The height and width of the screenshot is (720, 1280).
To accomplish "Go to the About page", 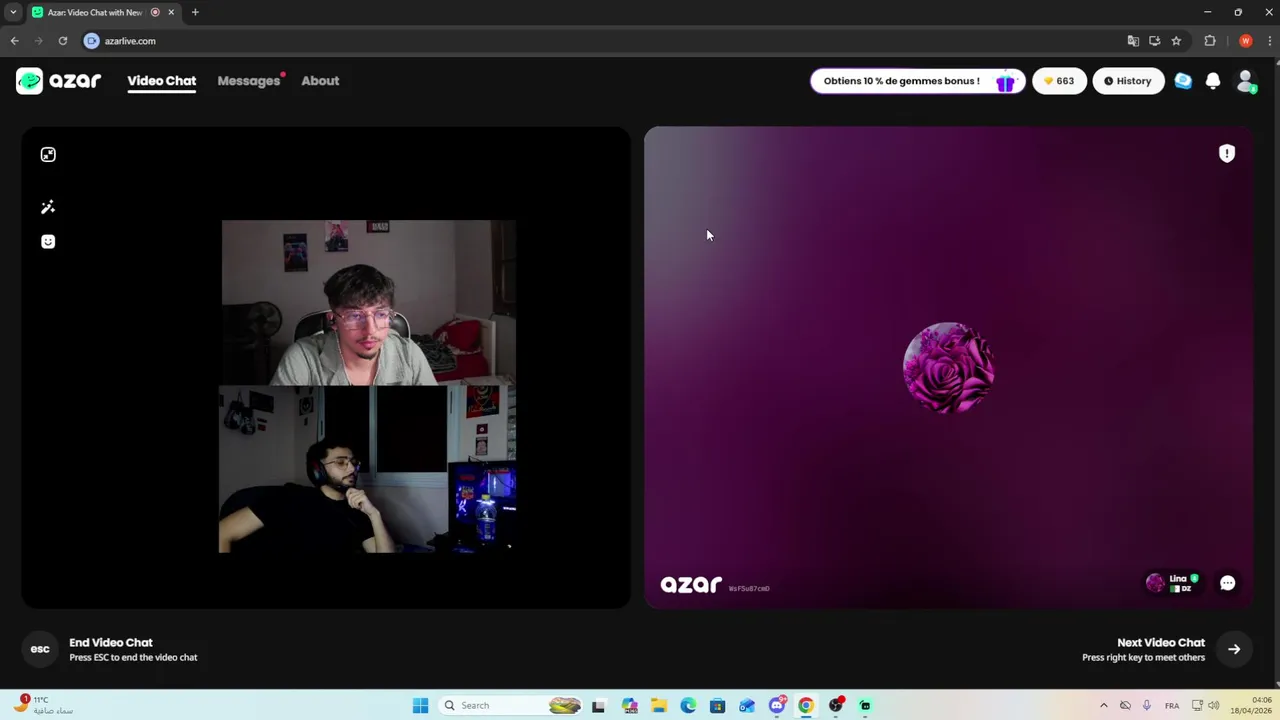I will 320,81.
